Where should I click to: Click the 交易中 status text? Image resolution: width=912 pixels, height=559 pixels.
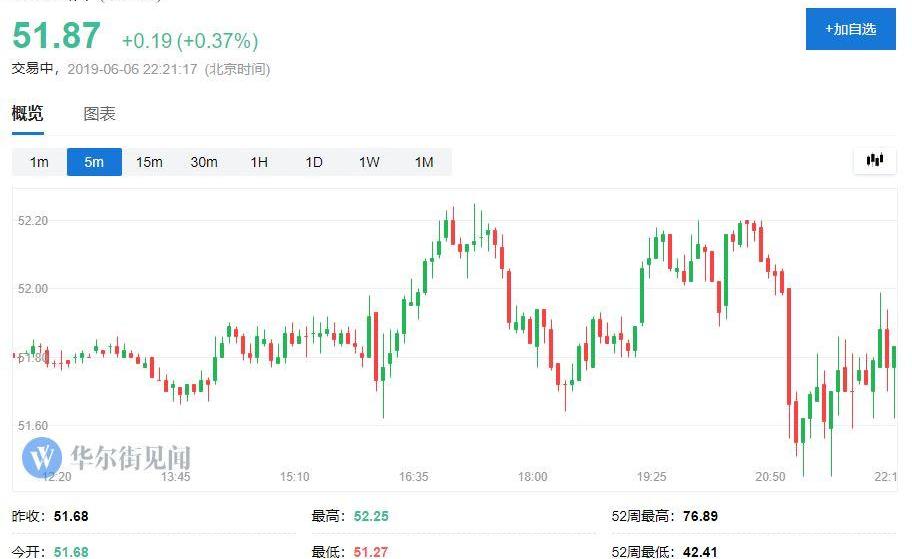(33, 69)
